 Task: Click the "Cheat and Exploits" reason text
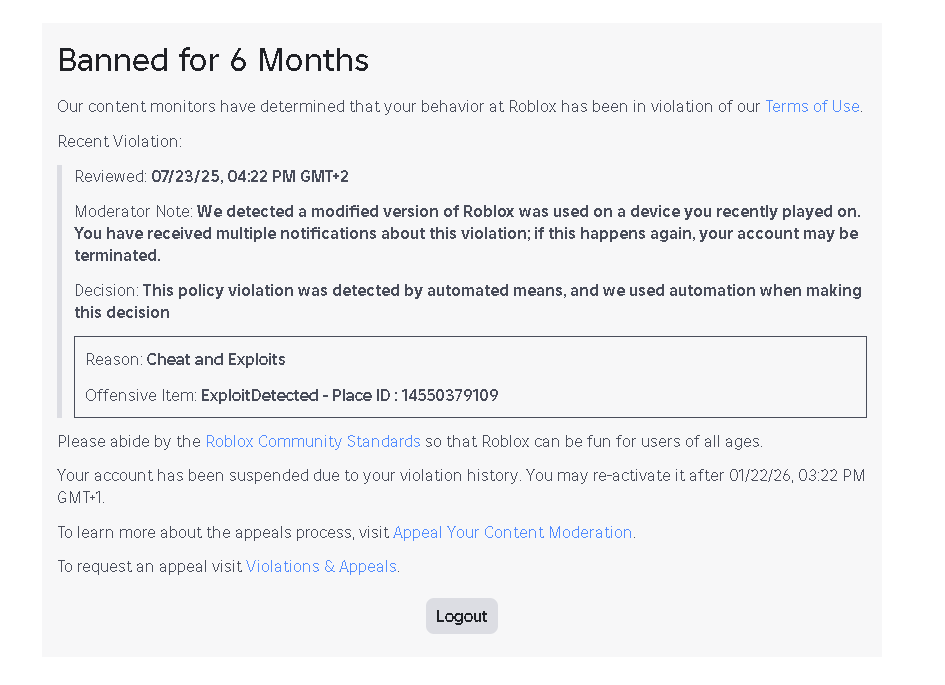coord(215,359)
